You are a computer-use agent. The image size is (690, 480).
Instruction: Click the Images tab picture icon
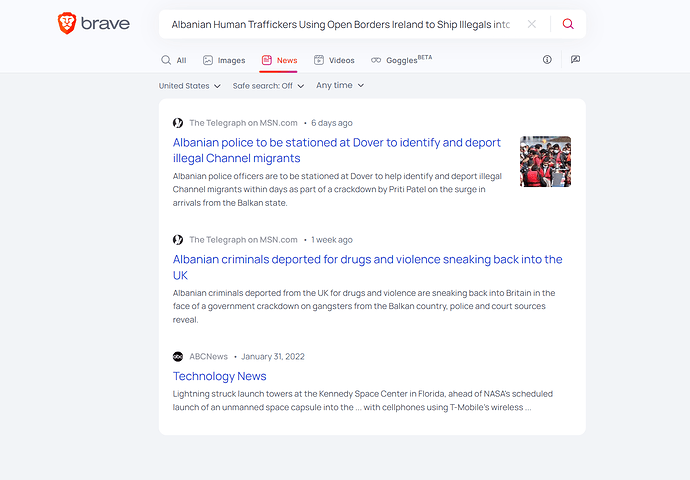pyautogui.click(x=208, y=60)
